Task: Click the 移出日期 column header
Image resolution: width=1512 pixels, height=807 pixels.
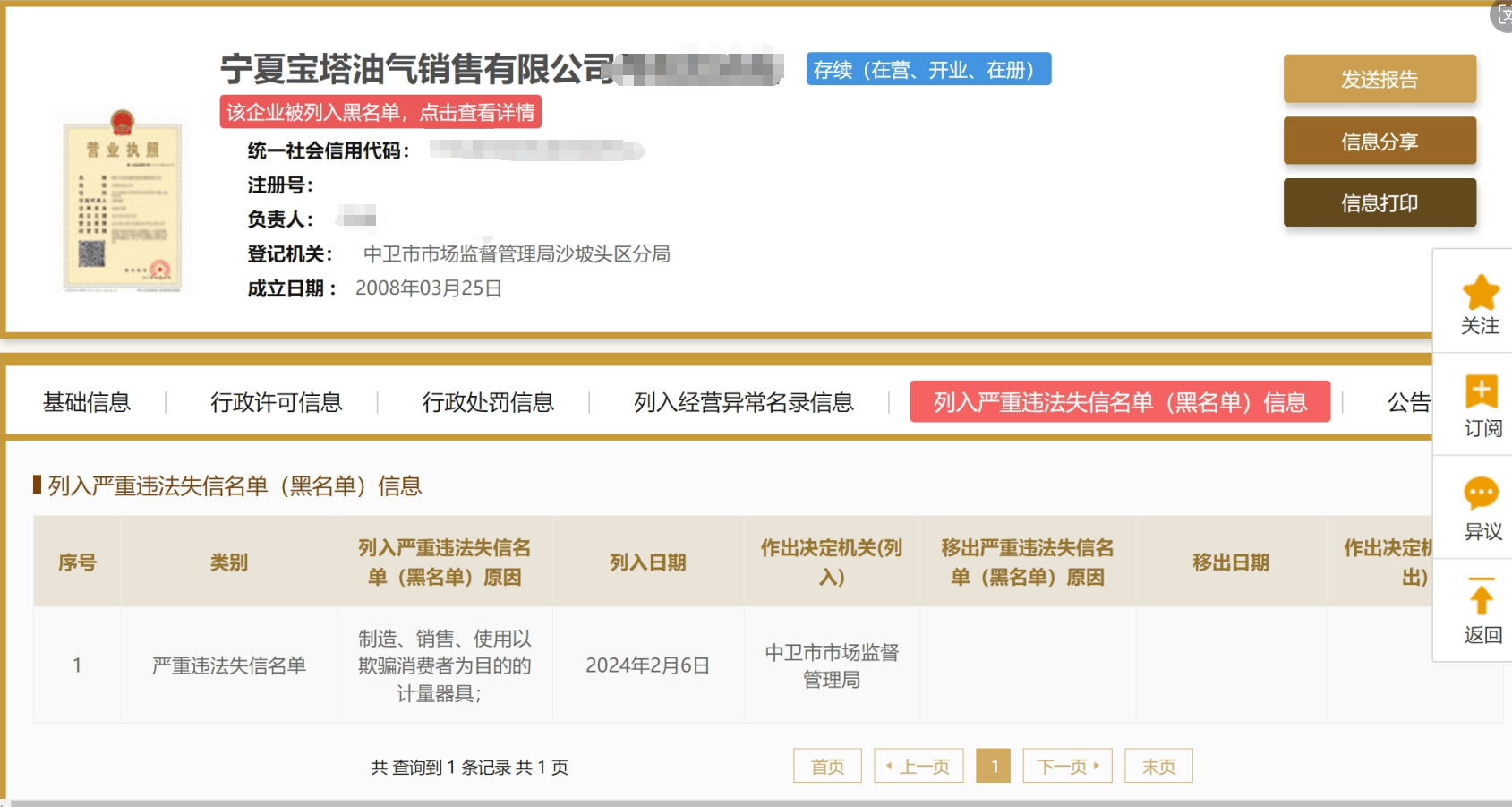Action: click(1231, 562)
